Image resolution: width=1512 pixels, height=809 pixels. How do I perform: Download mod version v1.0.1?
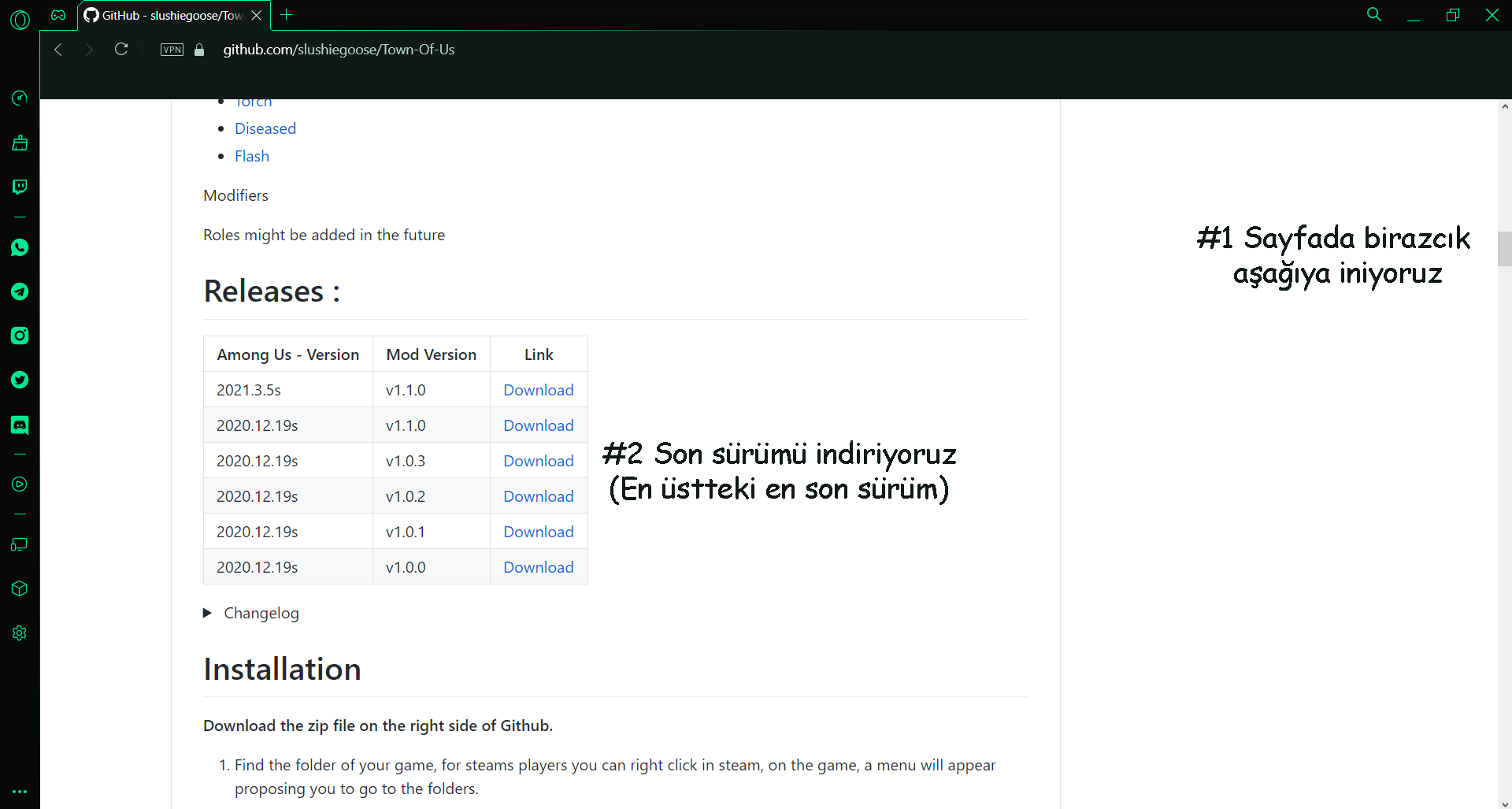coord(539,532)
